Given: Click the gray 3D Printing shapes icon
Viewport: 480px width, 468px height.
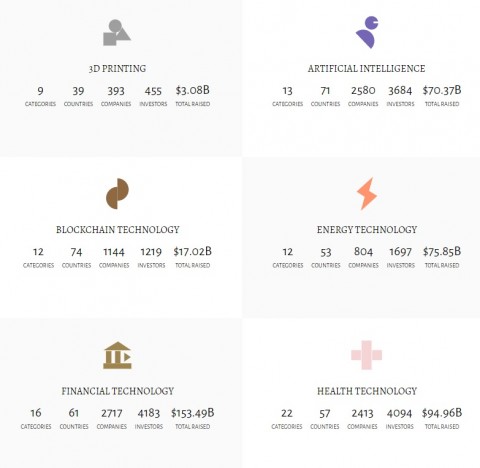Looking at the screenshot, I should pos(117,32).
